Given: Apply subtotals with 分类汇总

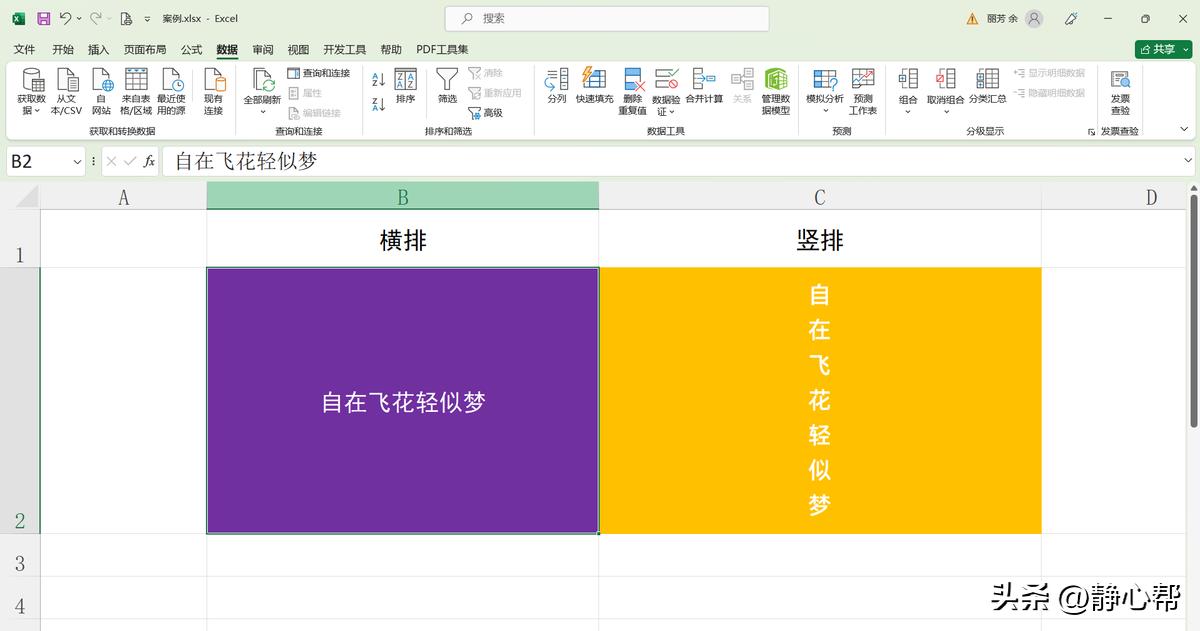Looking at the screenshot, I should [987, 90].
